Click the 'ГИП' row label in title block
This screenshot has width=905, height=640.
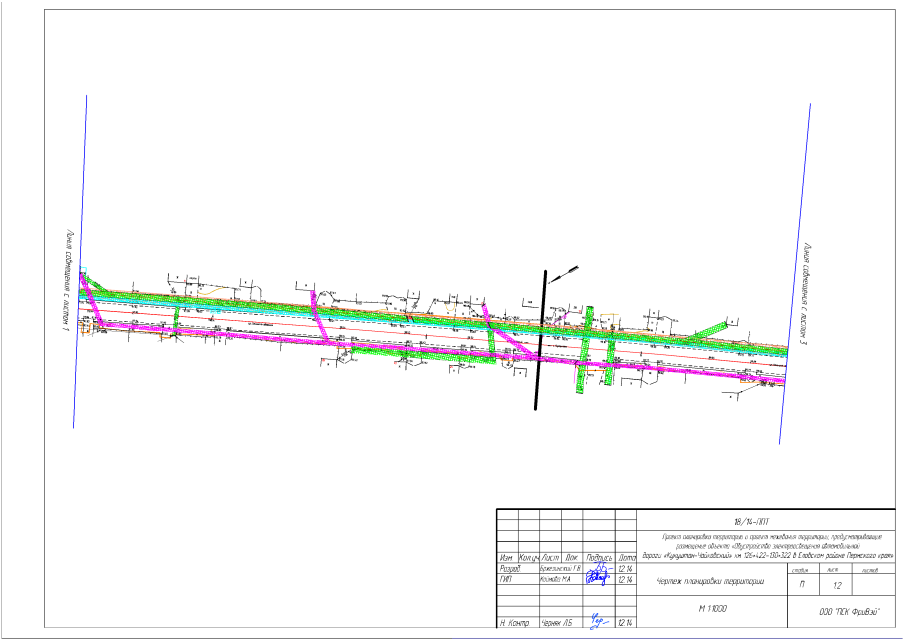pos(506,578)
